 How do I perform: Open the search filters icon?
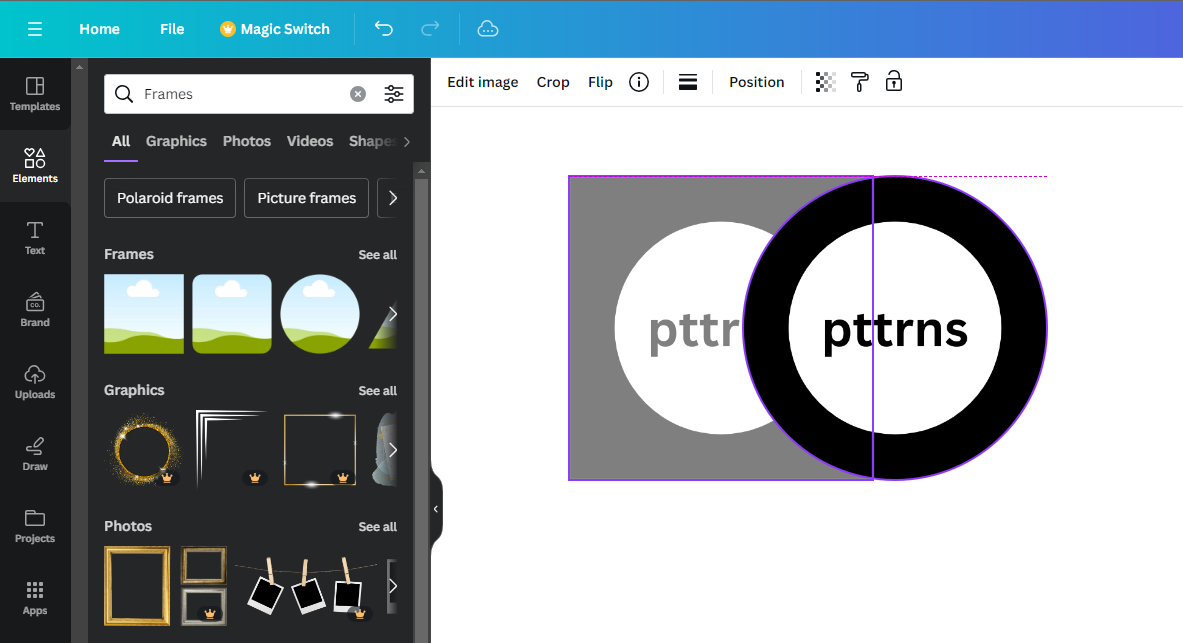tap(394, 94)
